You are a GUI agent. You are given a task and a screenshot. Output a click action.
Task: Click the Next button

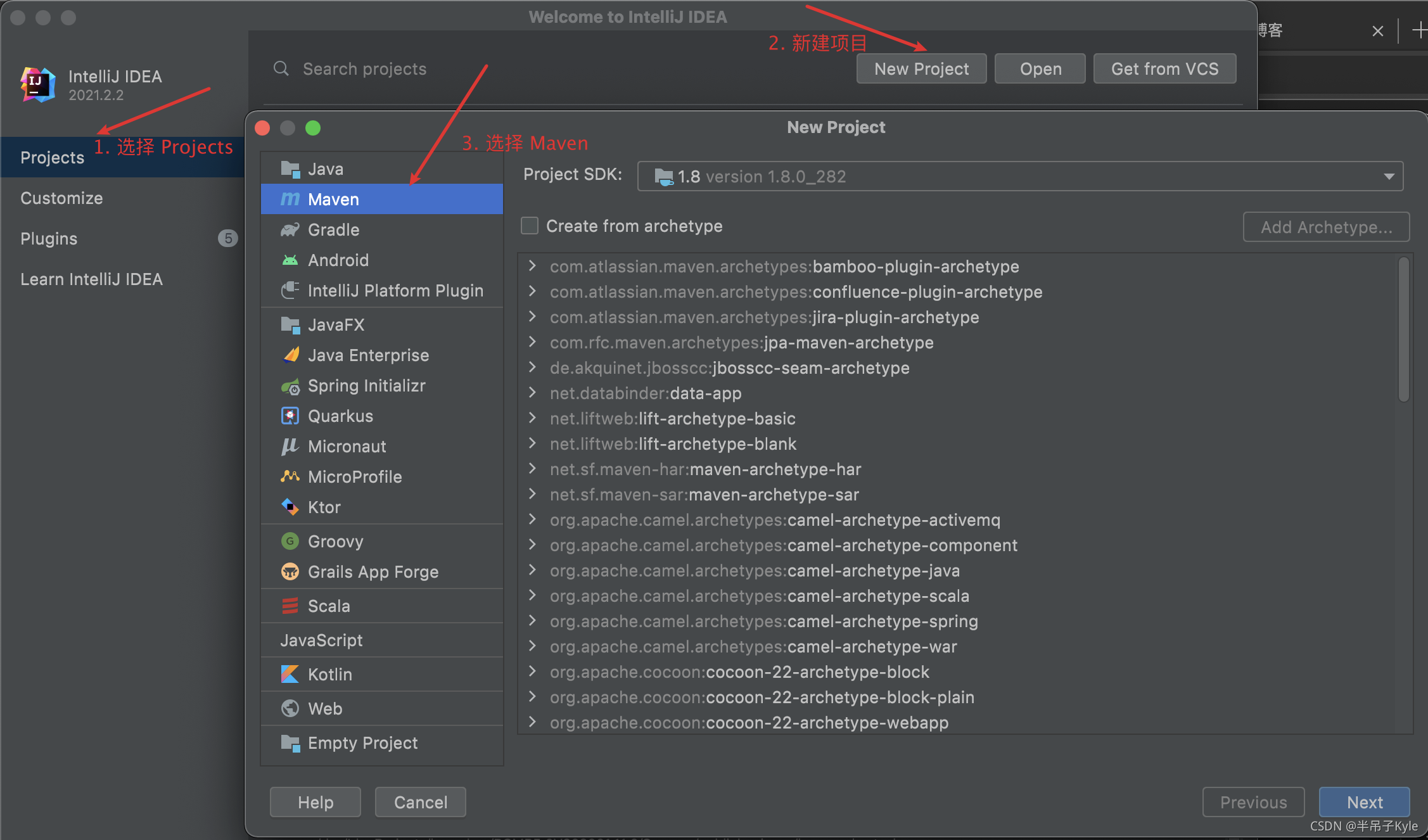(x=1364, y=802)
